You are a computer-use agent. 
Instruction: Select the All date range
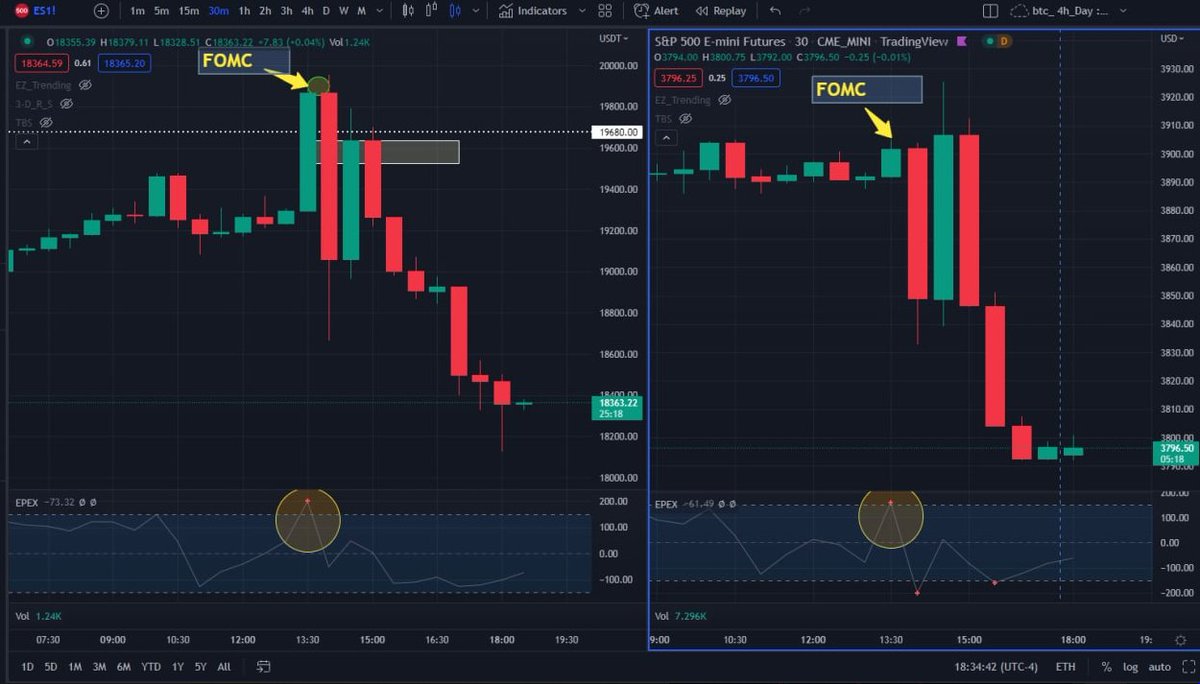click(x=224, y=666)
